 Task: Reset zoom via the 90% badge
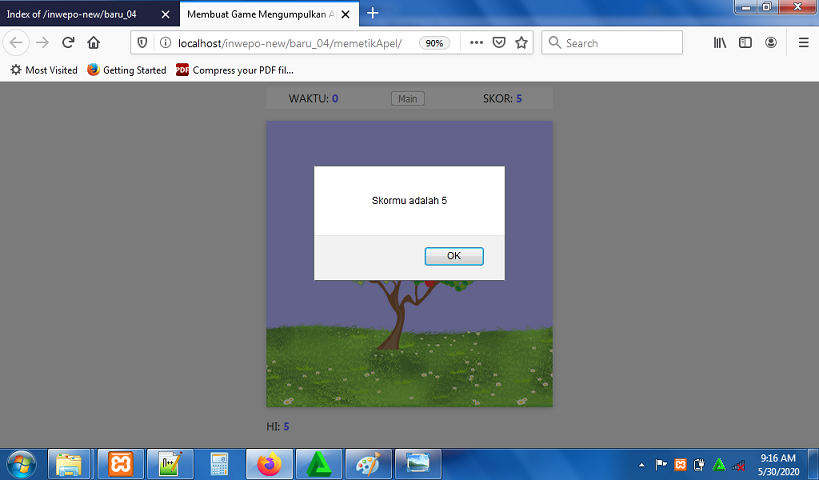click(434, 43)
